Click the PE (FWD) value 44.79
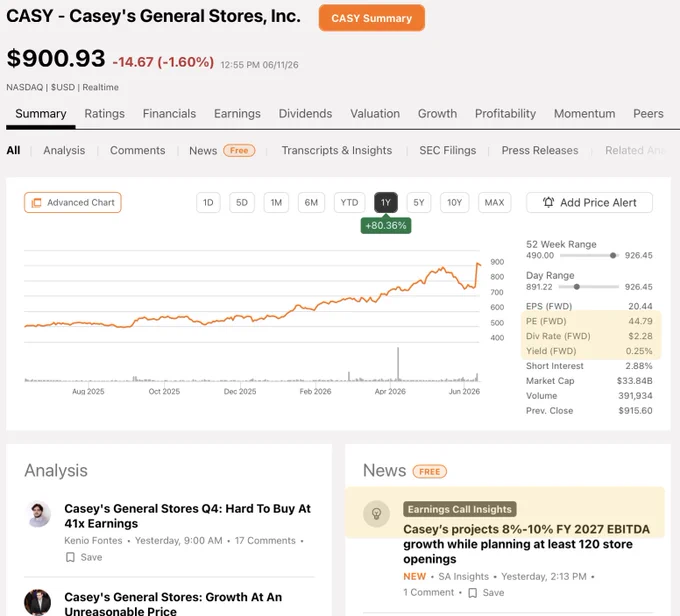The width and height of the screenshot is (680, 616). (640, 321)
